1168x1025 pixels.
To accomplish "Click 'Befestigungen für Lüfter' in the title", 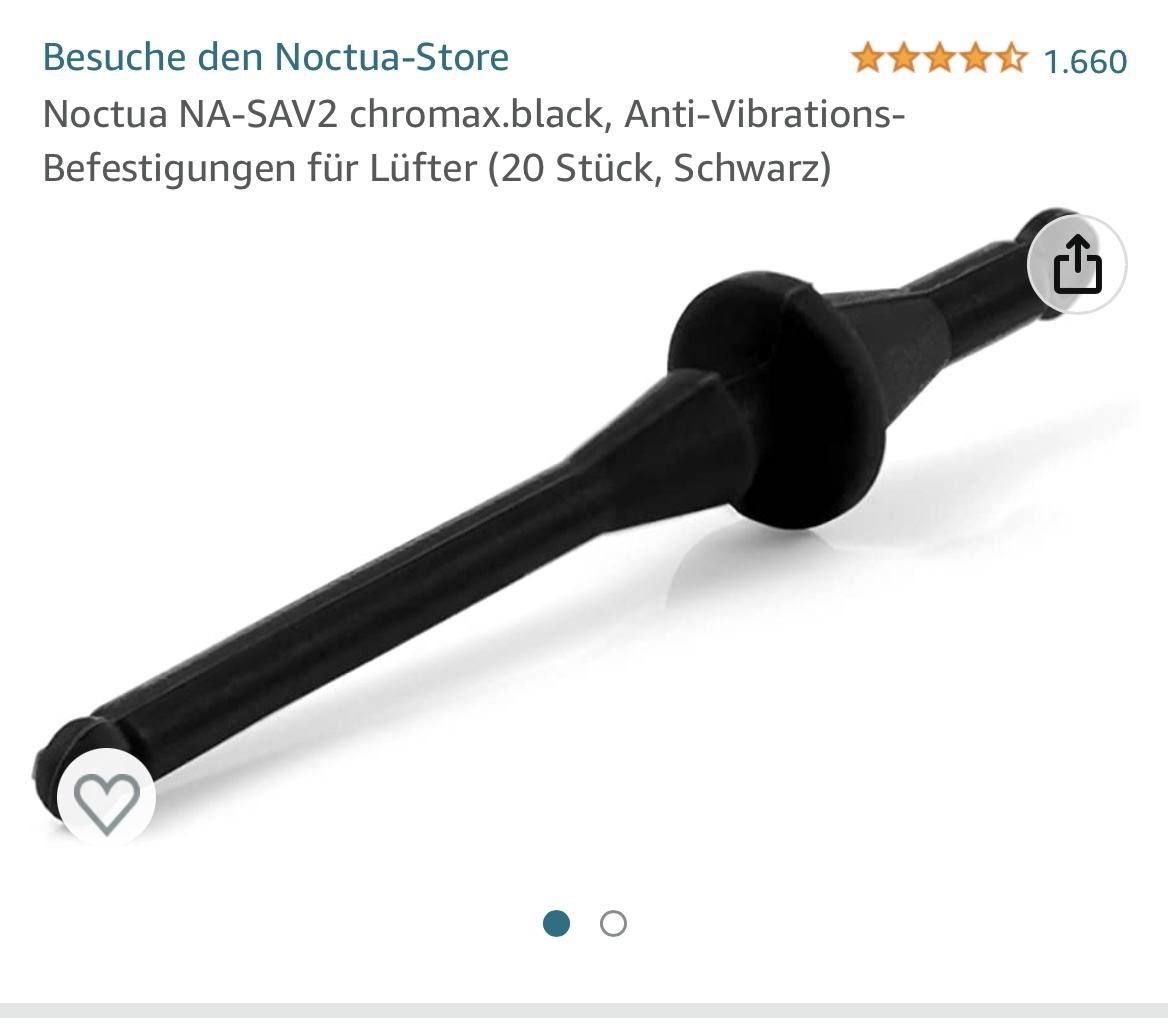I will tap(259, 168).
